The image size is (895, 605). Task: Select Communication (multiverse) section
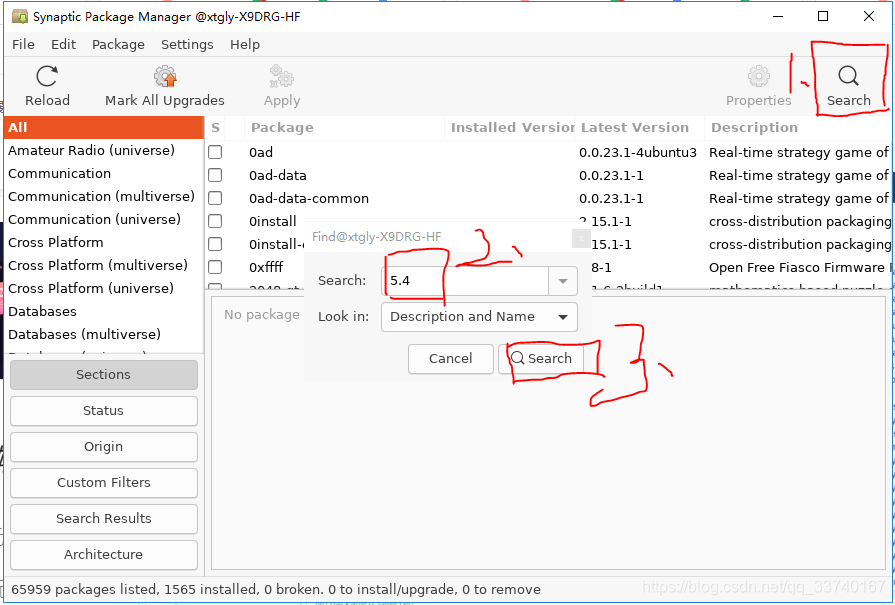pos(104,196)
